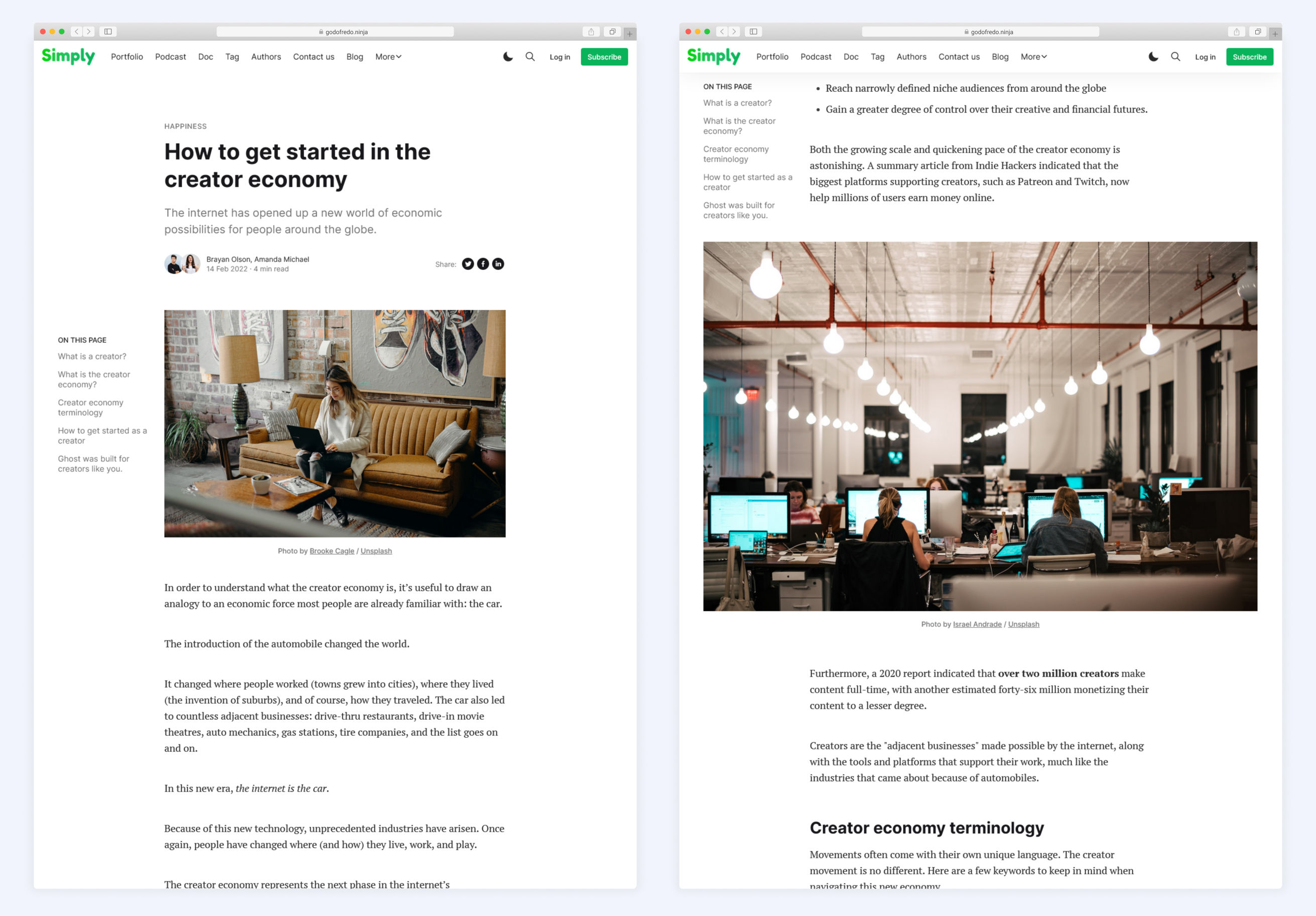
Task: Click the Facebook share icon
Action: 483,264
